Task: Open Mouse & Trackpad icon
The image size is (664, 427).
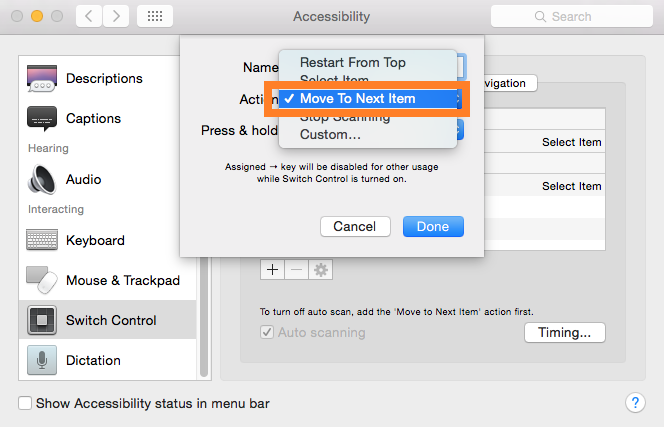Action: coord(41,280)
